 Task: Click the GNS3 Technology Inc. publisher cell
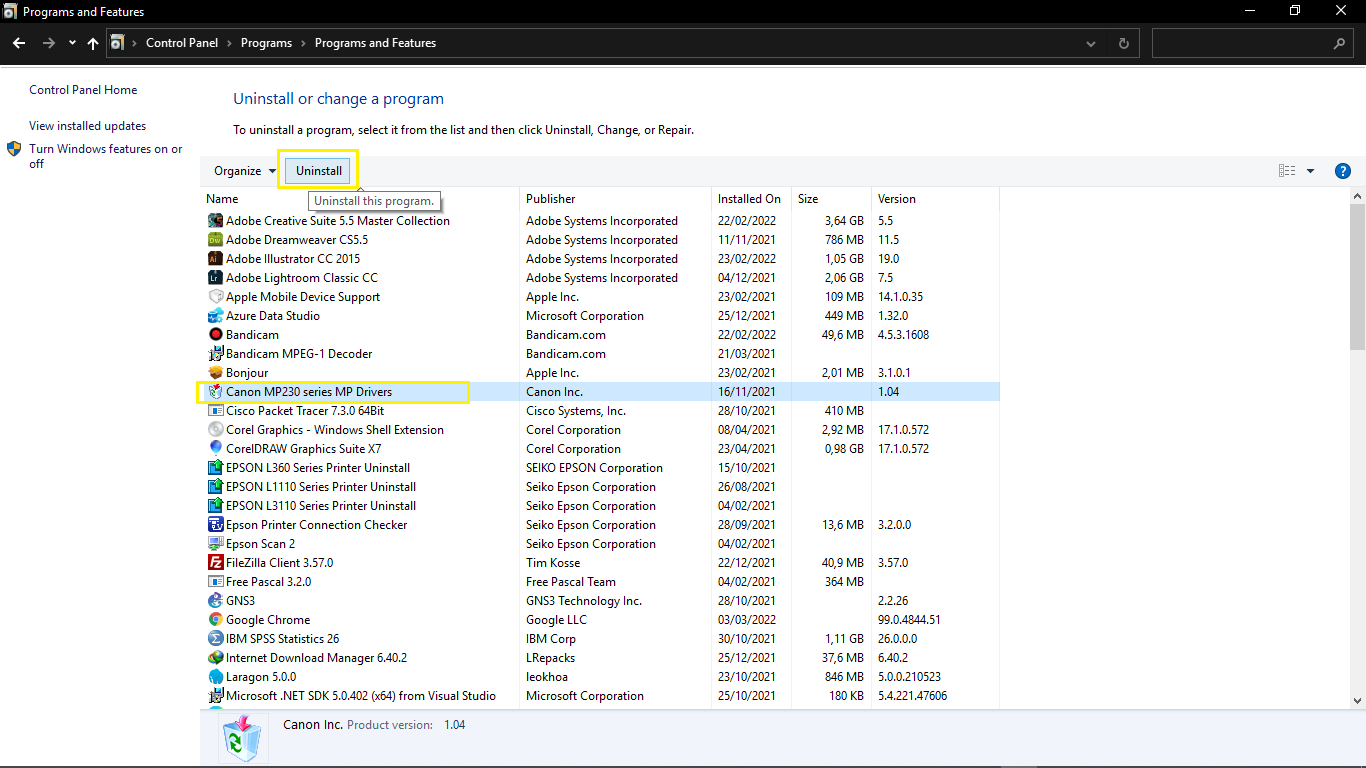[x=584, y=601]
